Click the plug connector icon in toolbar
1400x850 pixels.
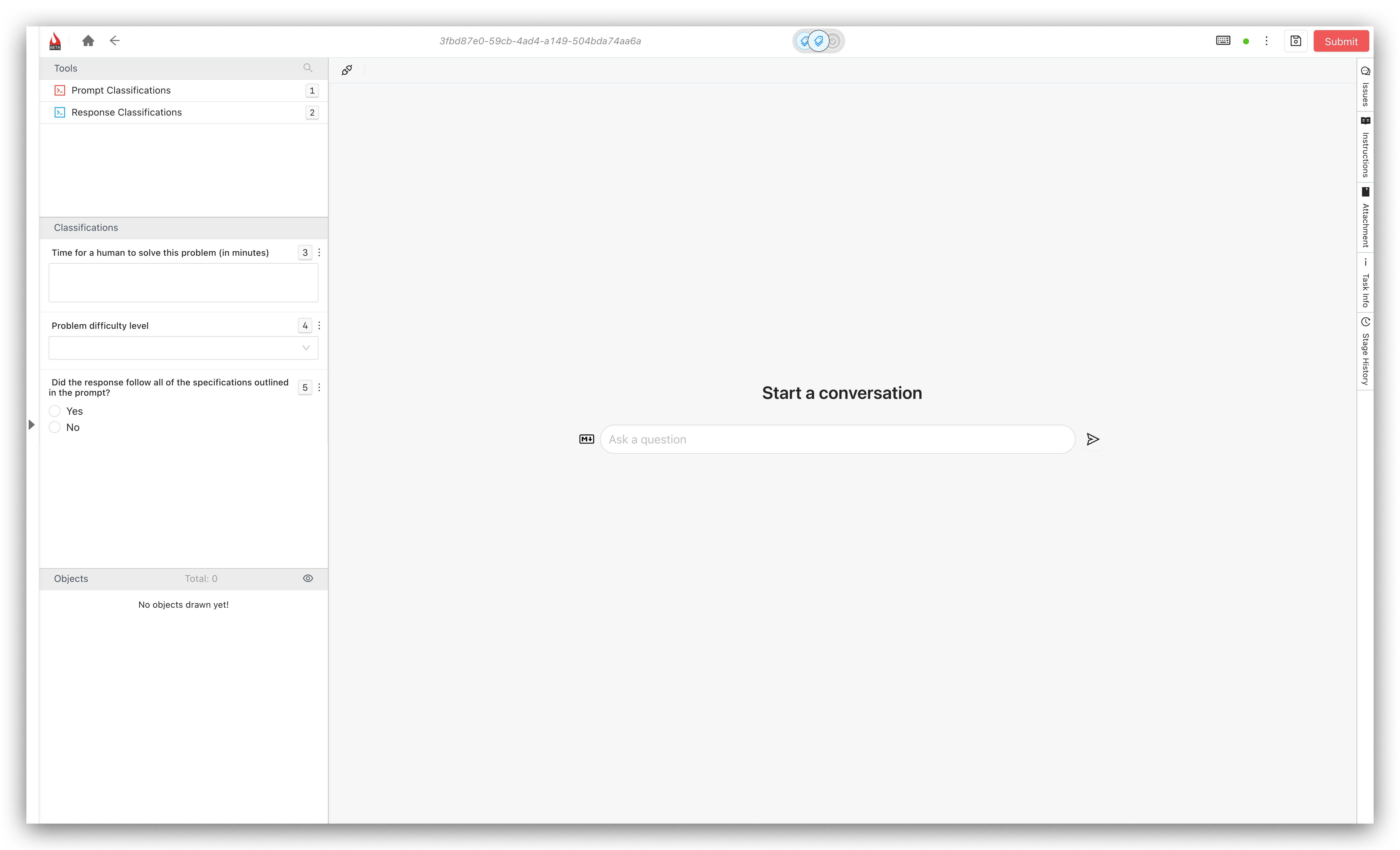pyautogui.click(x=347, y=70)
